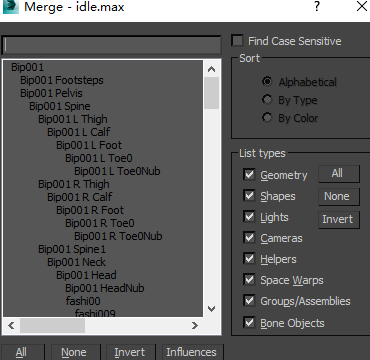Click the vertical scrollbar thumb
Image resolution: width=370 pixels, height=360 pixels.
click(212, 93)
